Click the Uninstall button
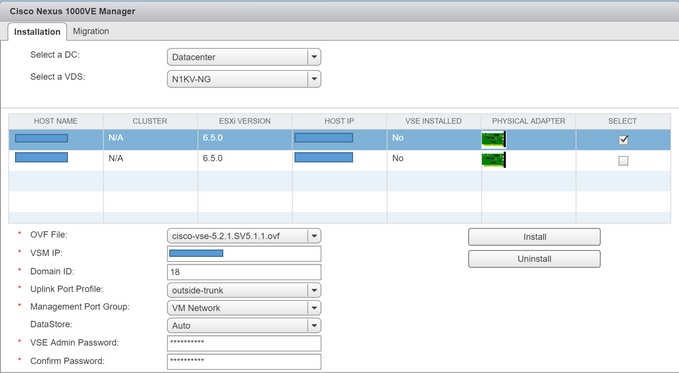Image resolution: width=679 pixels, height=373 pixels. (534, 259)
